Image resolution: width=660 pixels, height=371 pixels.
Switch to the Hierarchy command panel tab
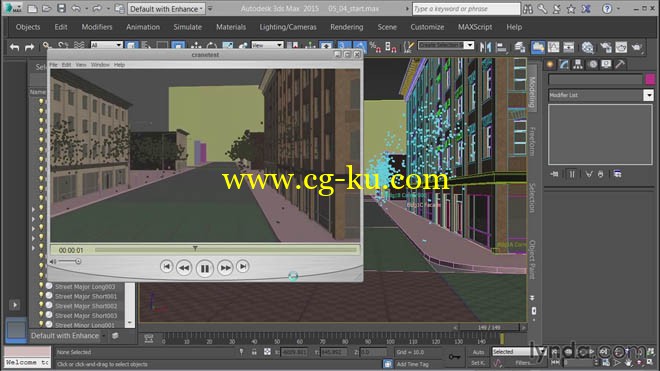click(578, 64)
